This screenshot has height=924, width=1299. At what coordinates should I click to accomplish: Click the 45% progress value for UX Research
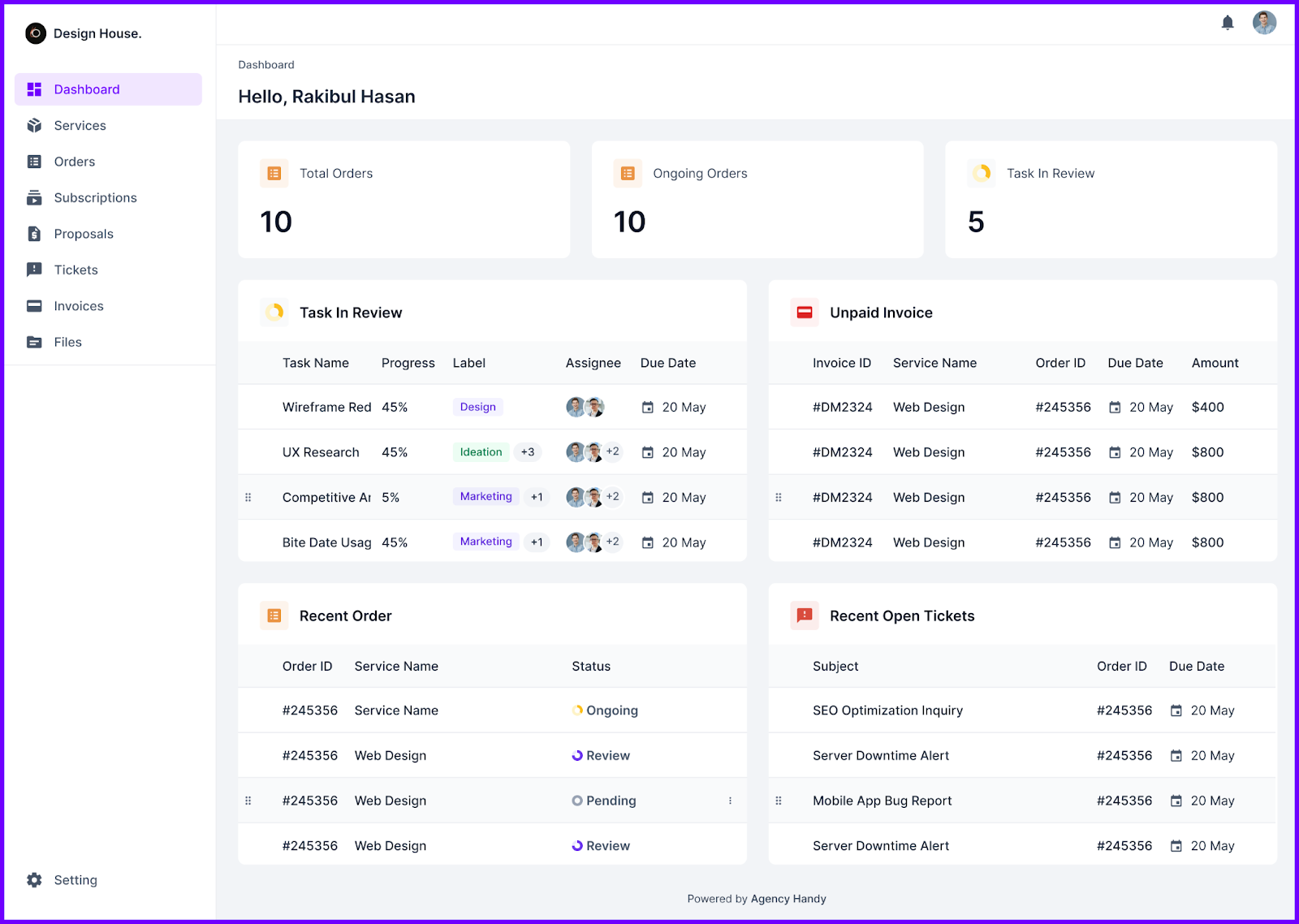395,452
